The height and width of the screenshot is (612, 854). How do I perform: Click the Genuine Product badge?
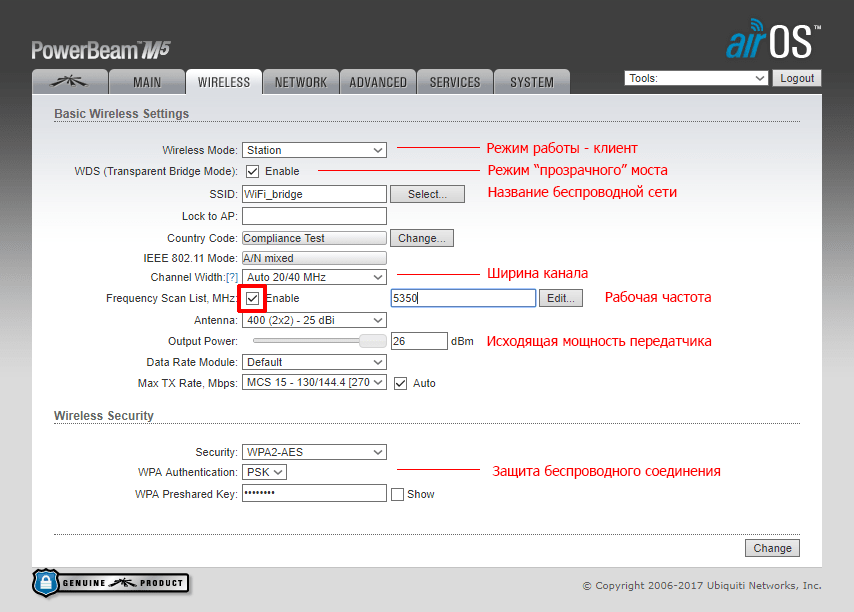(111, 583)
